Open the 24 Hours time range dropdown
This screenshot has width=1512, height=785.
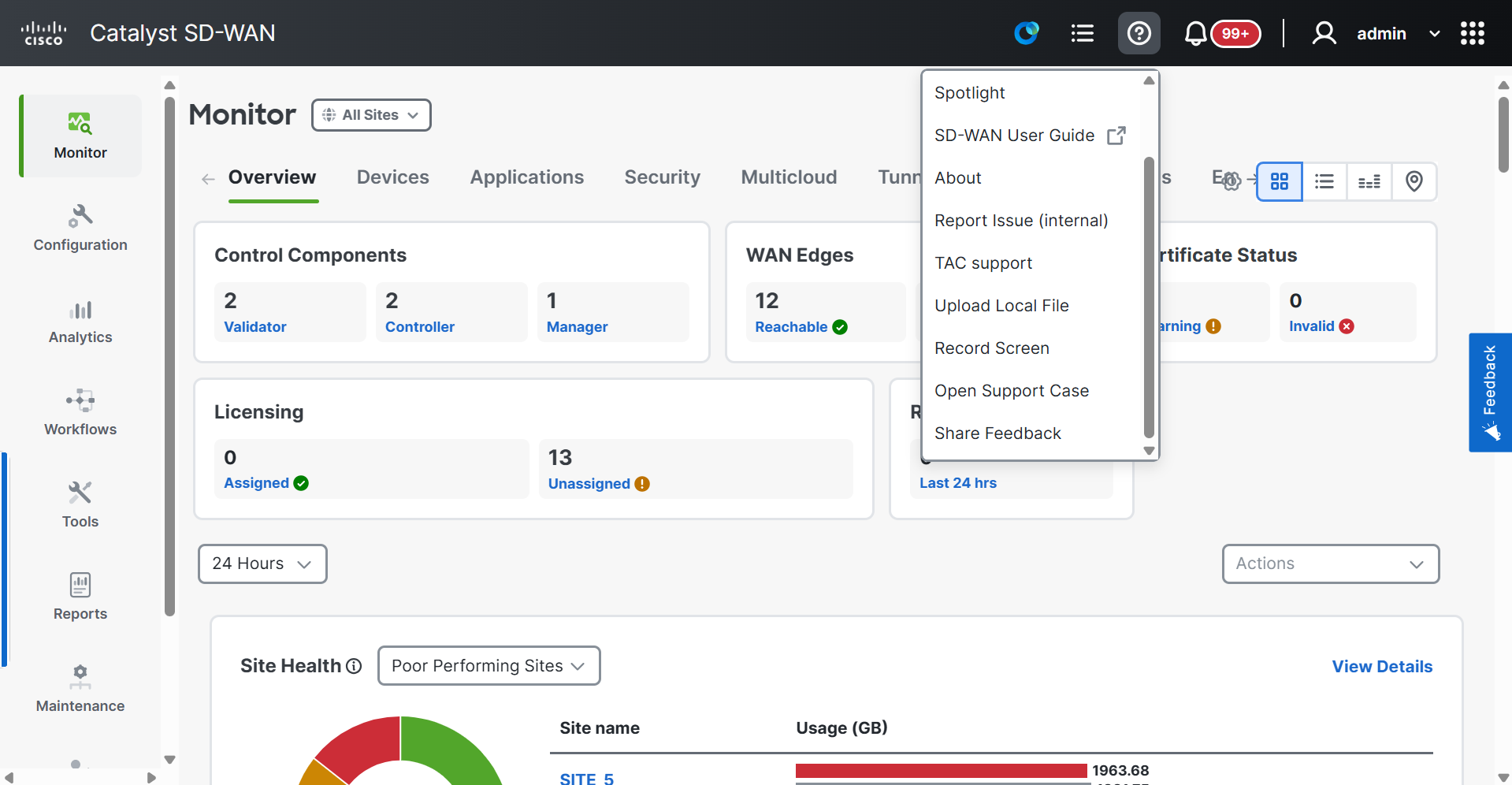coord(262,564)
